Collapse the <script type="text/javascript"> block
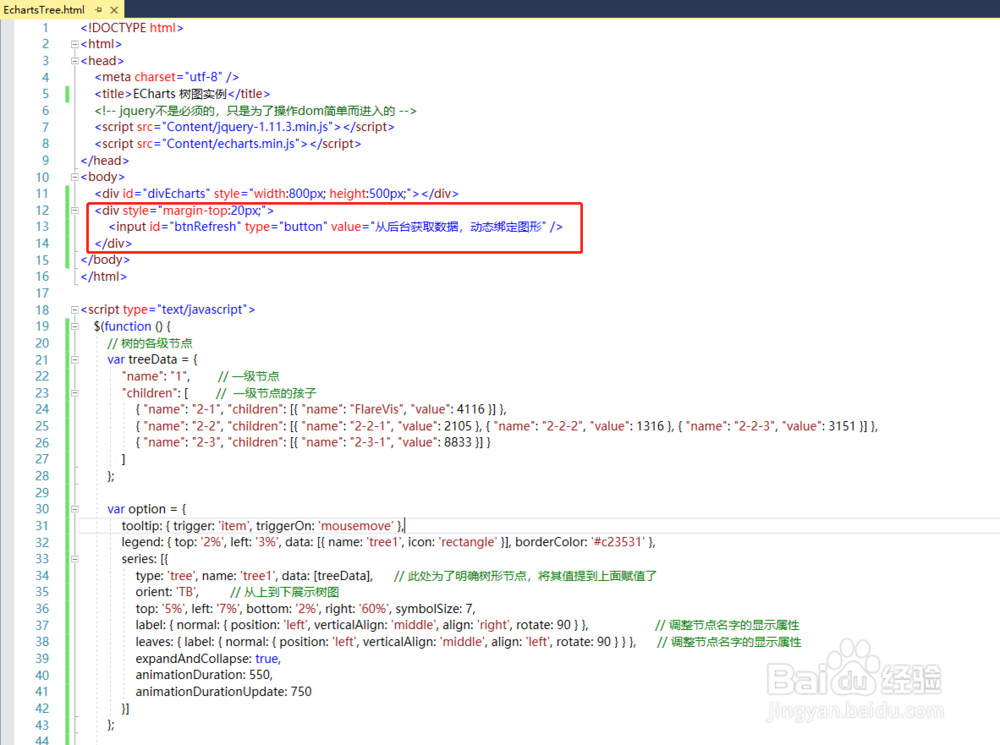The image size is (1000, 745). (75, 309)
